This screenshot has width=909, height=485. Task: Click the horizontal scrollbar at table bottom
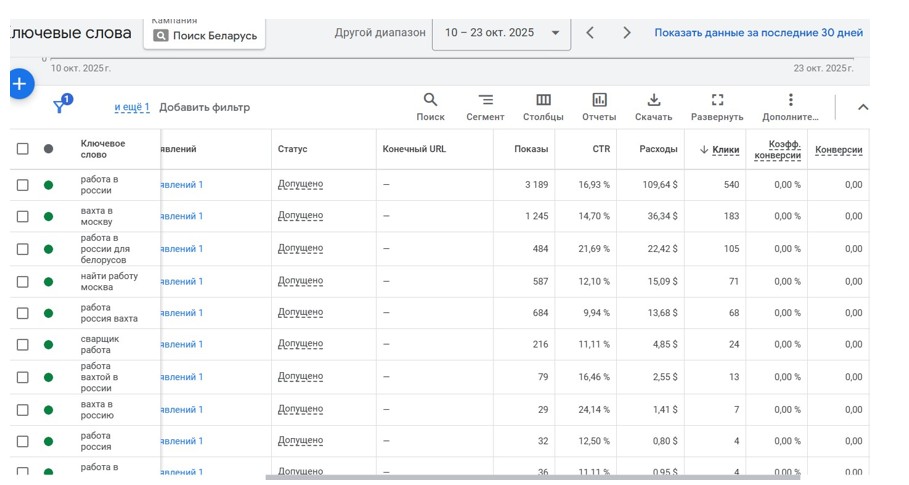click(530, 478)
